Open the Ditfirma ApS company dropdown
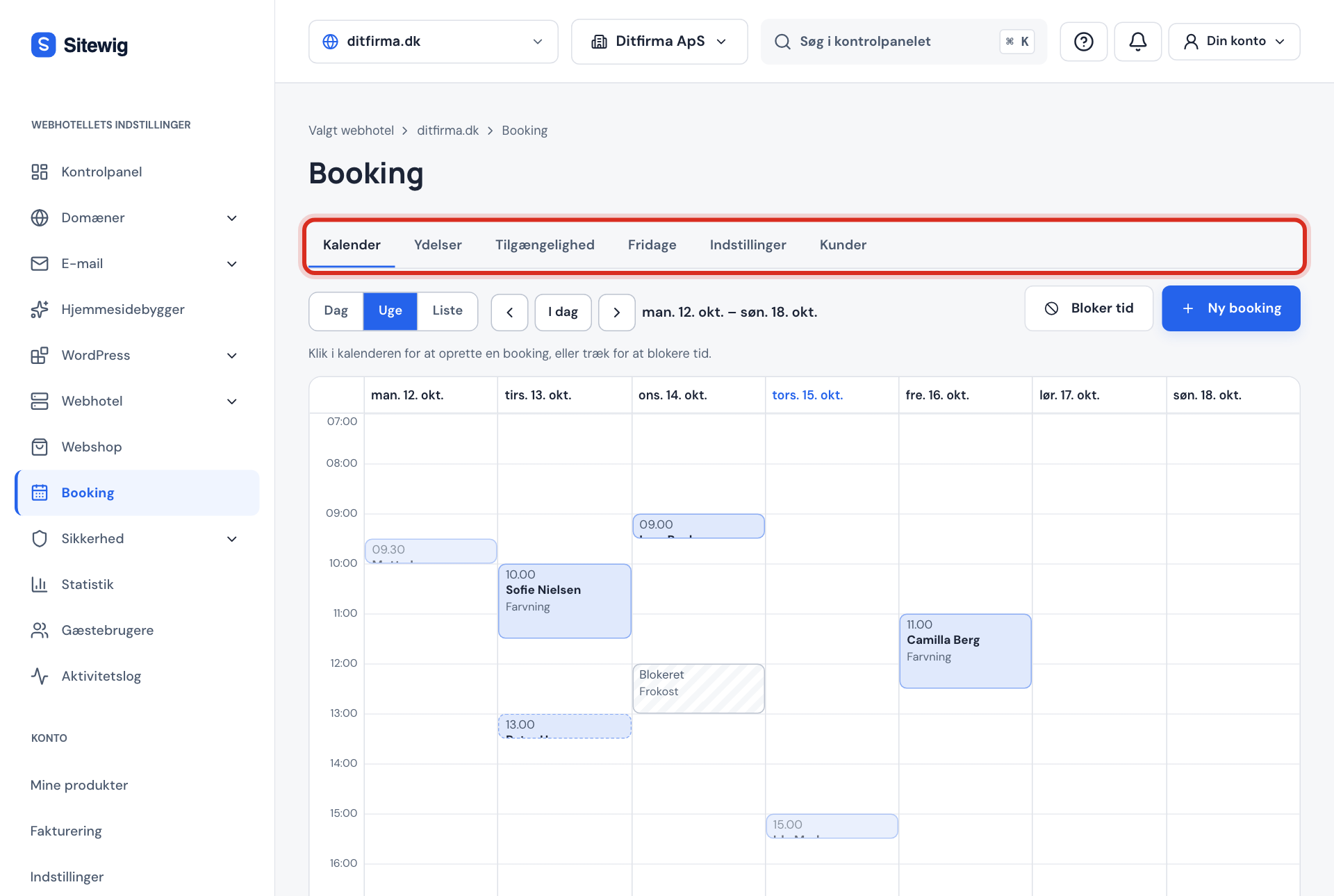The height and width of the screenshot is (896, 1334). pos(659,42)
